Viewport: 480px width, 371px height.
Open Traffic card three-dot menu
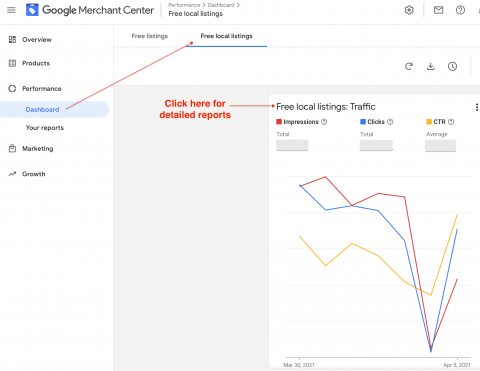477,107
